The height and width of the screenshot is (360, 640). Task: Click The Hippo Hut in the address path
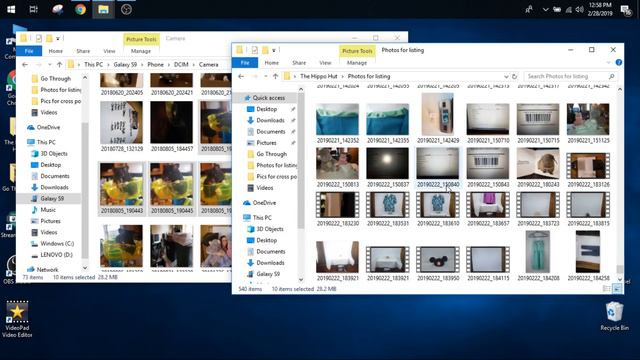point(319,76)
